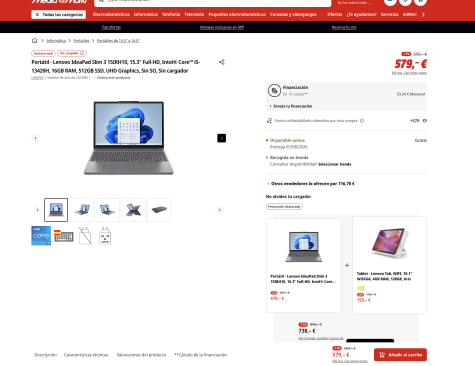Open the Televisión category
The width and height of the screenshot is (475, 366).
(x=194, y=14)
